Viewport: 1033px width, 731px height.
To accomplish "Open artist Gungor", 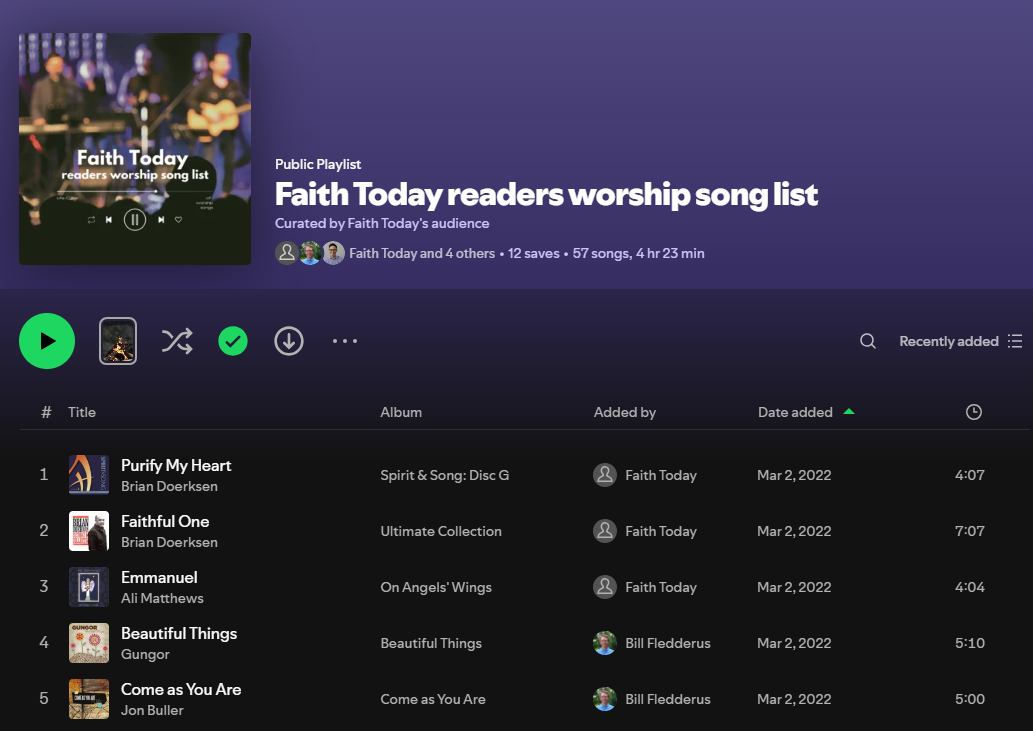I will pyautogui.click(x=146, y=655).
